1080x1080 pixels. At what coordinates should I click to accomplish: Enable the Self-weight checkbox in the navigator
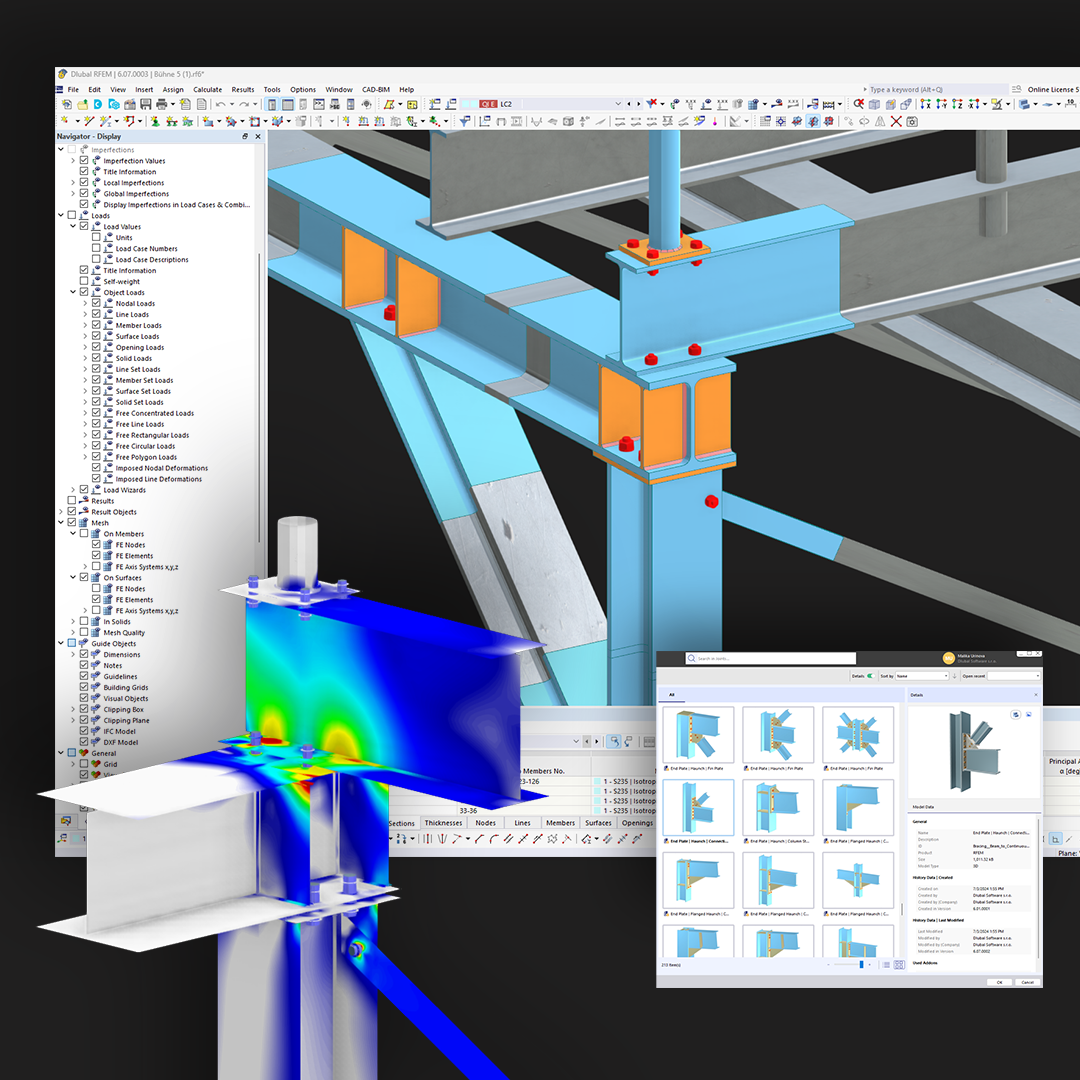click(x=83, y=281)
